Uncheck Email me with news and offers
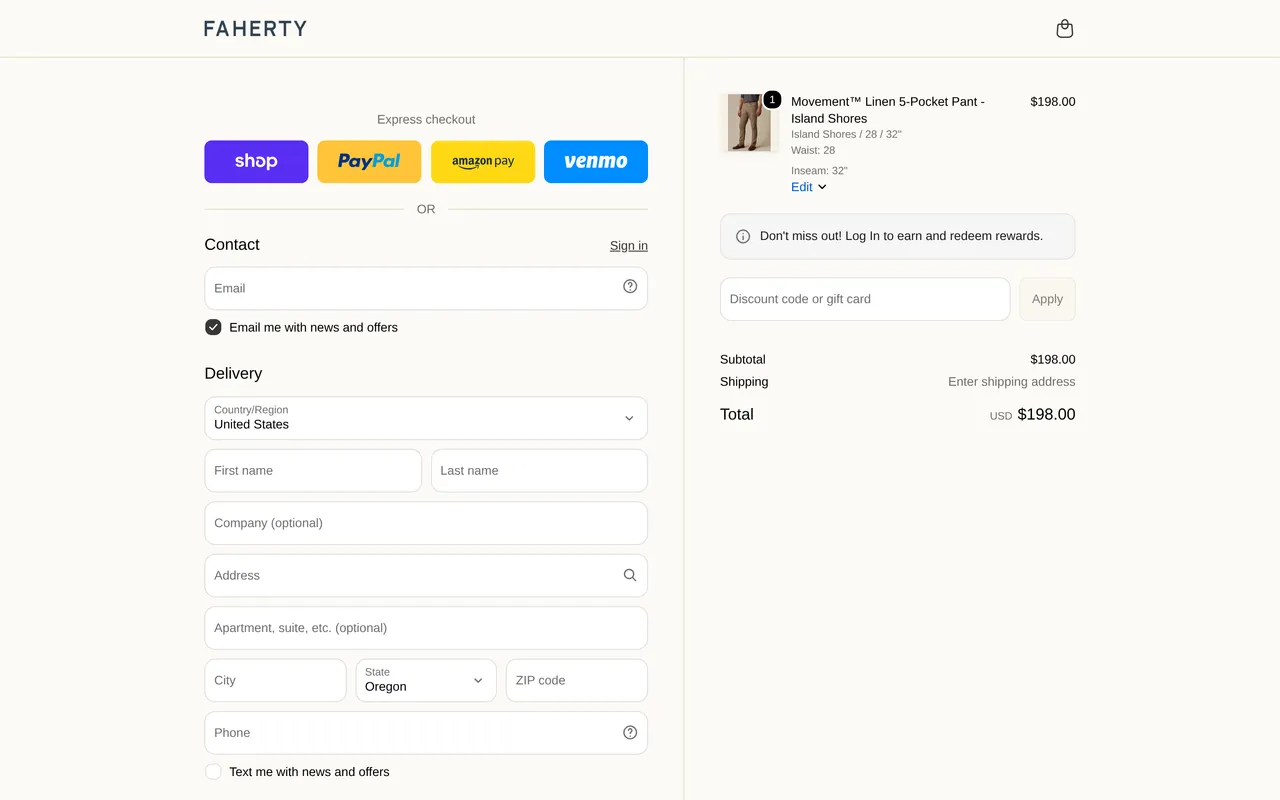 coord(213,327)
